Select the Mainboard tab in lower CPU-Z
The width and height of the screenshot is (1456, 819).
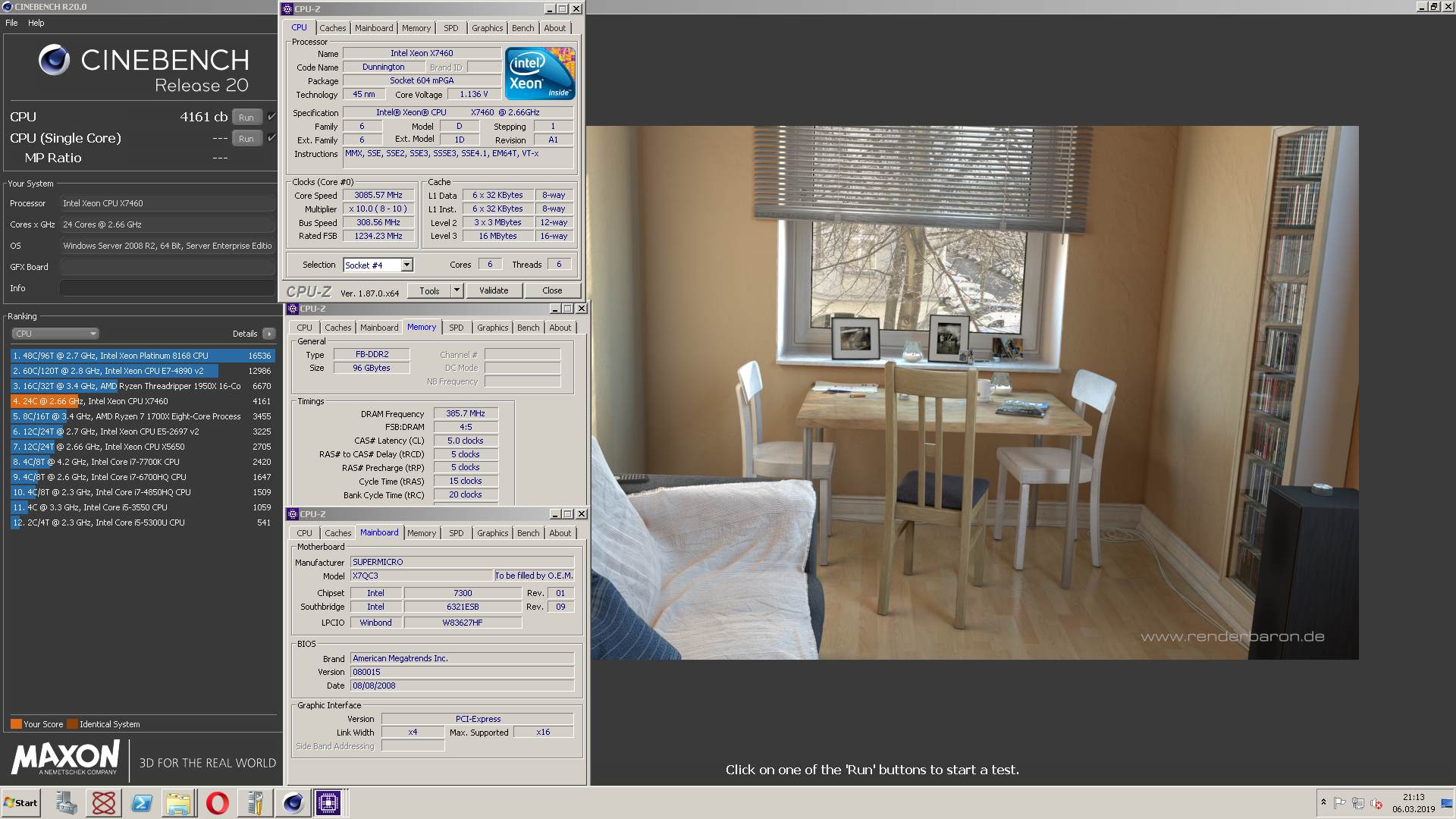tap(378, 533)
